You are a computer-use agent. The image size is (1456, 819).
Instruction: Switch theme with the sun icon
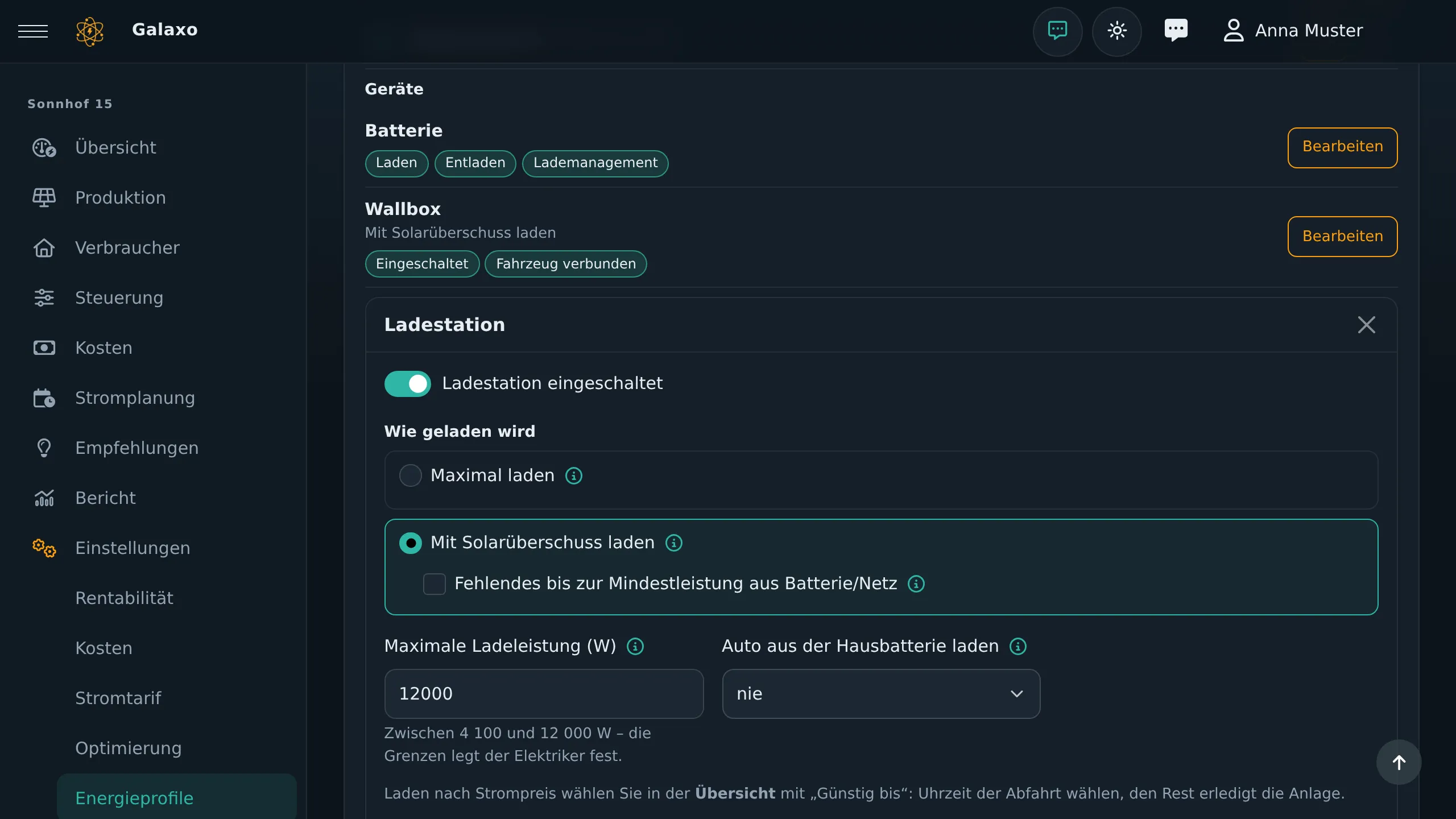[x=1116, y=31]
